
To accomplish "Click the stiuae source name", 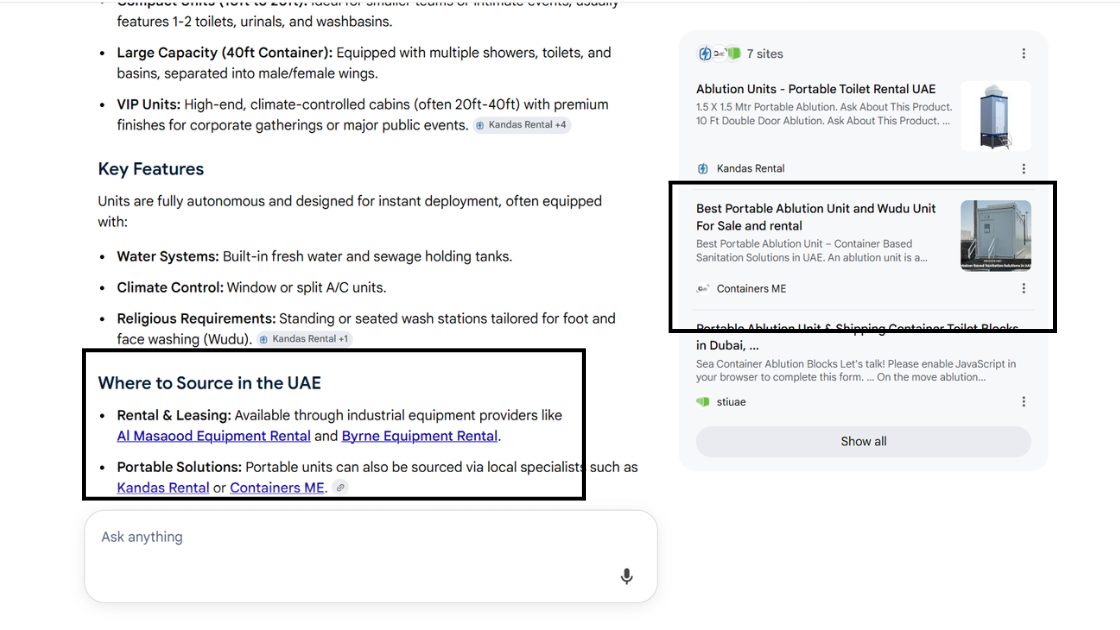I will (x=731, y=402).
